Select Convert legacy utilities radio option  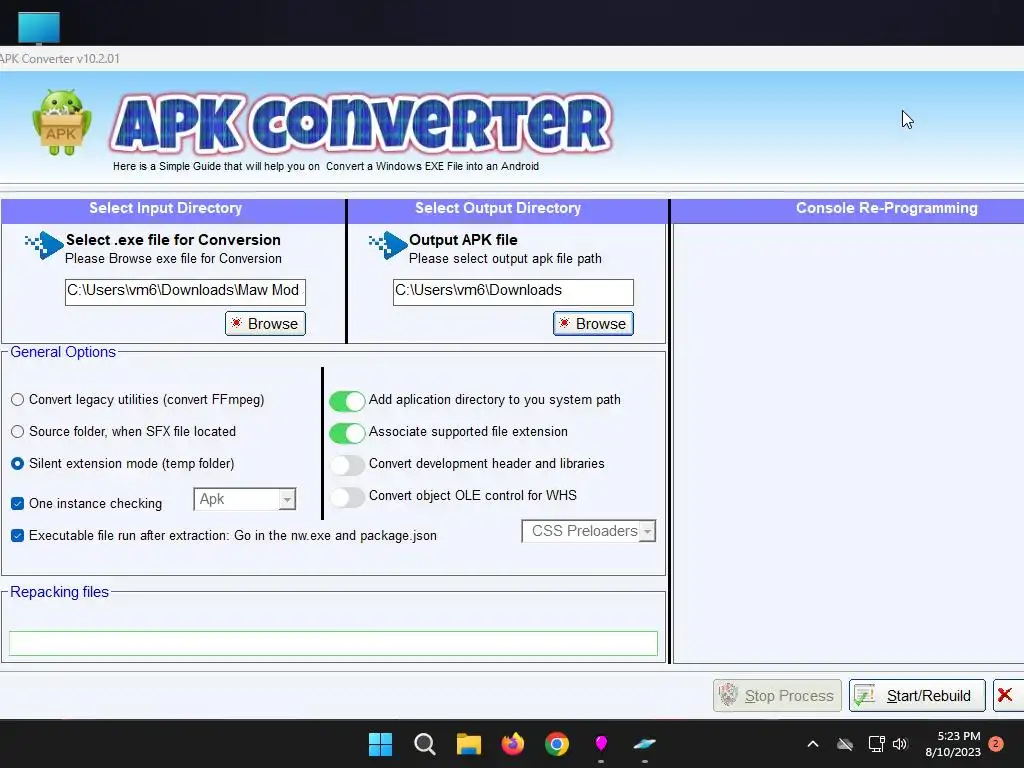[18, 400]
